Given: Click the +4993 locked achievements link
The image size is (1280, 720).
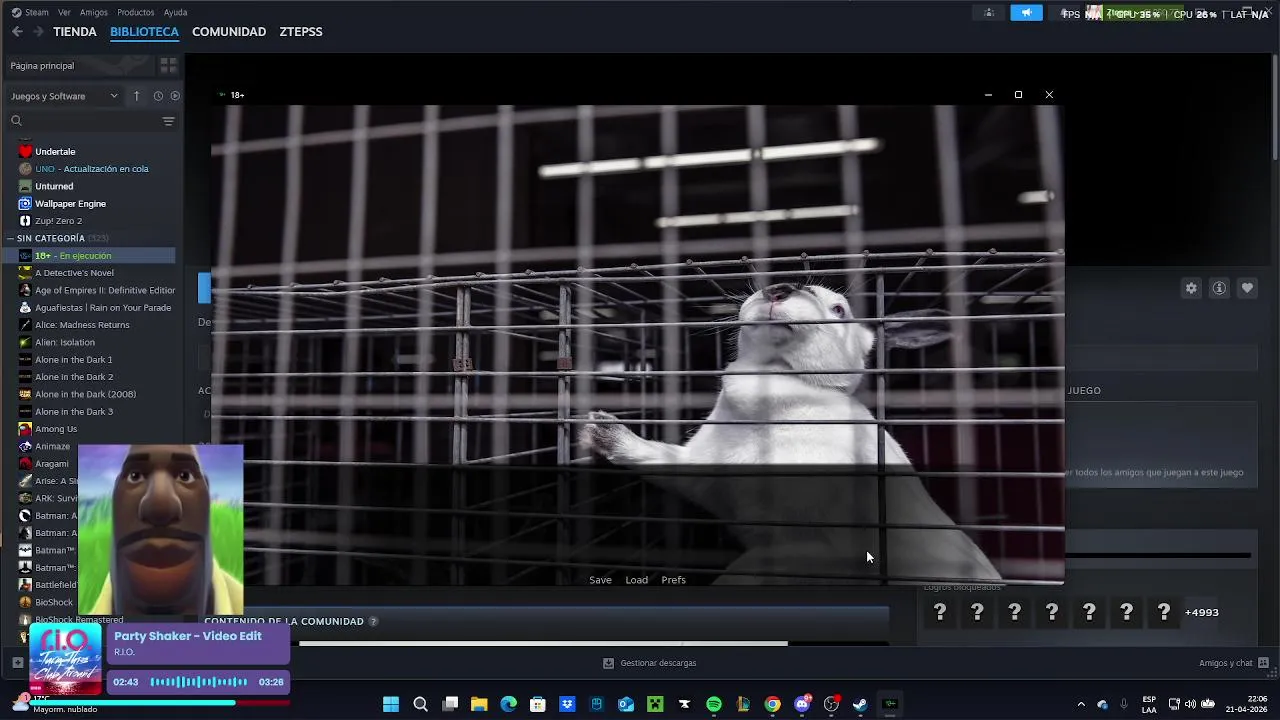Looking at the screenshot, I should click(1202, 613).
